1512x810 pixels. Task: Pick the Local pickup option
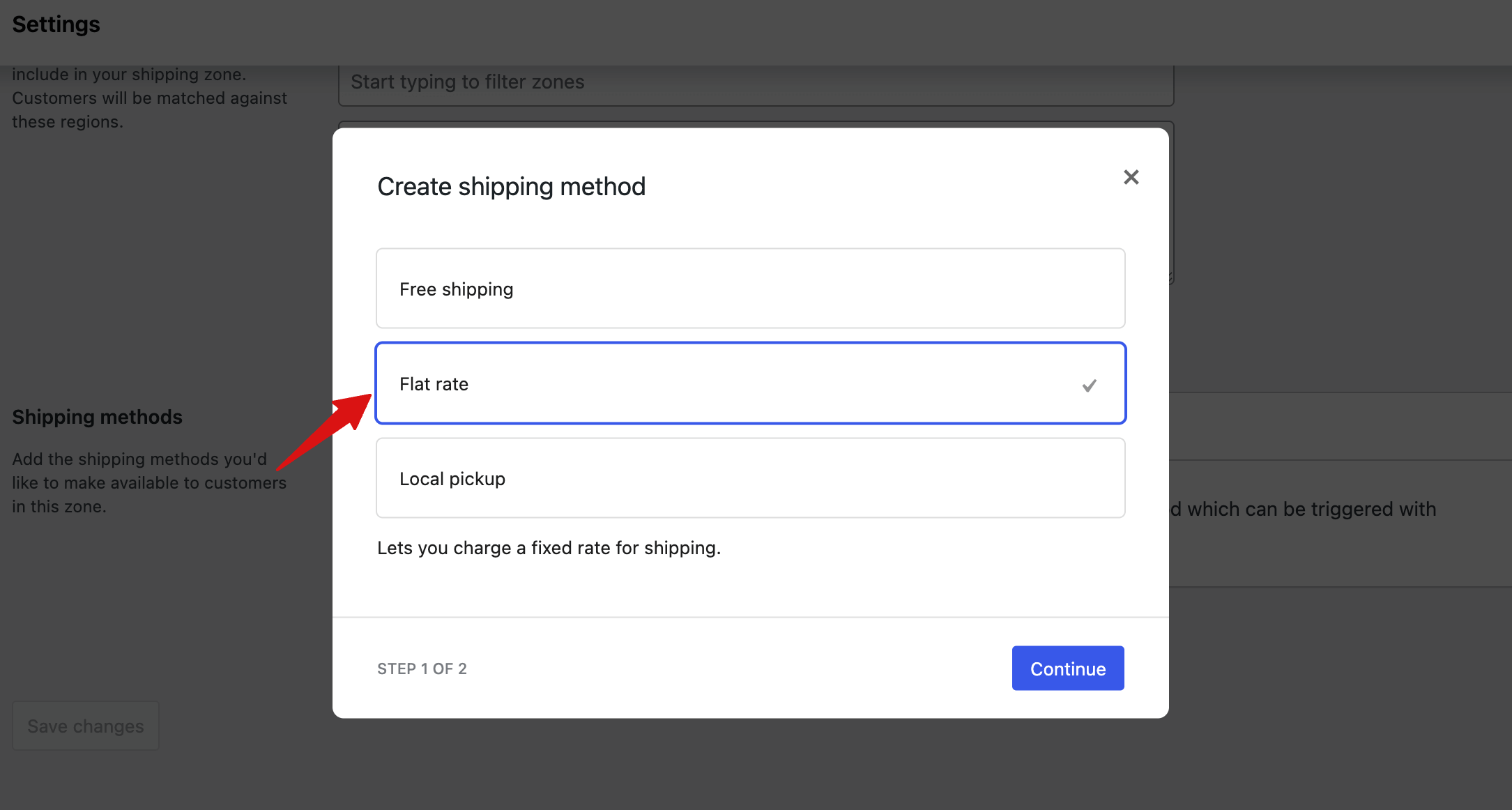pyautogui.click(x=750, y=478)
